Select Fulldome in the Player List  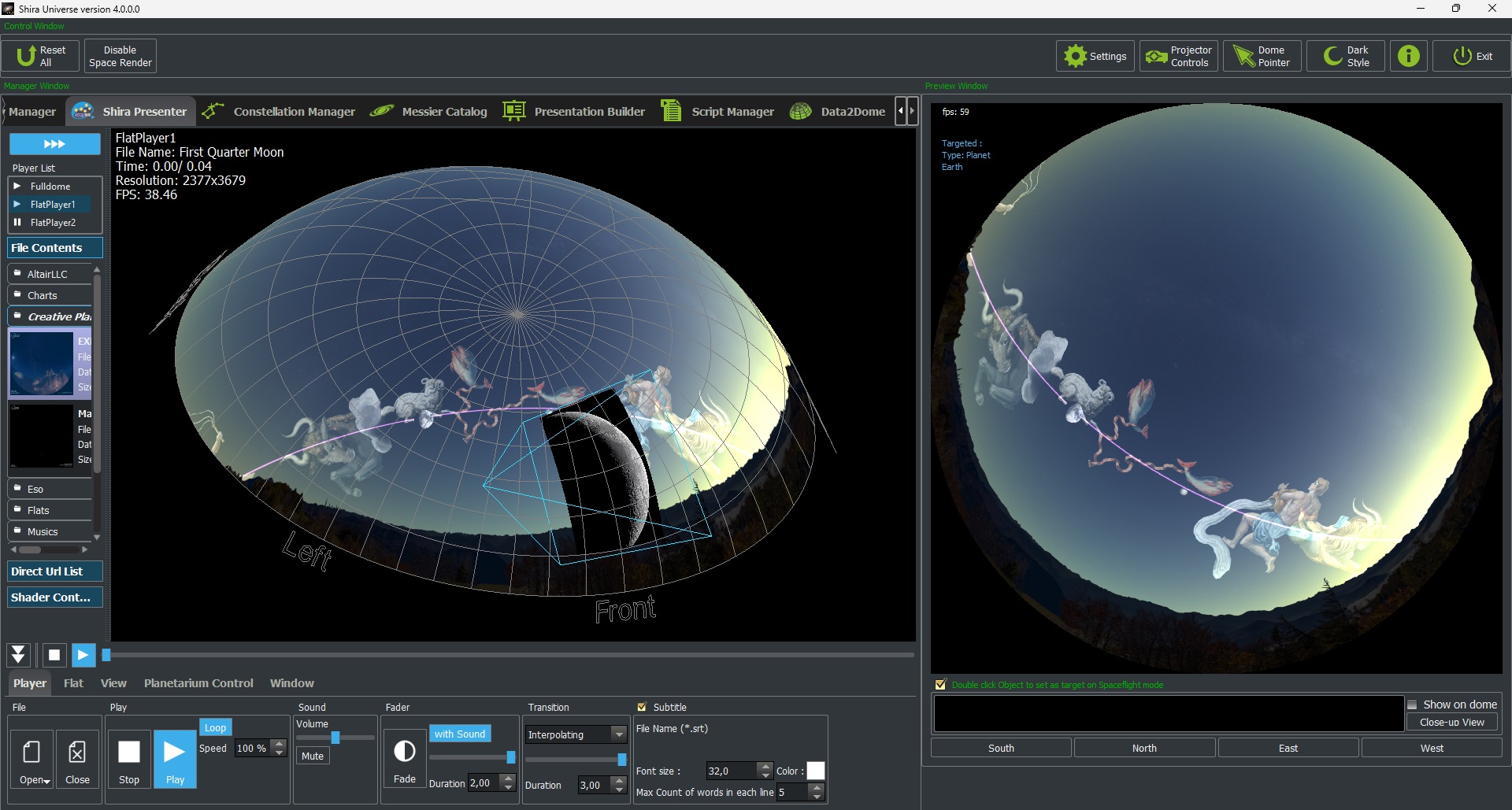pos(50,187)
